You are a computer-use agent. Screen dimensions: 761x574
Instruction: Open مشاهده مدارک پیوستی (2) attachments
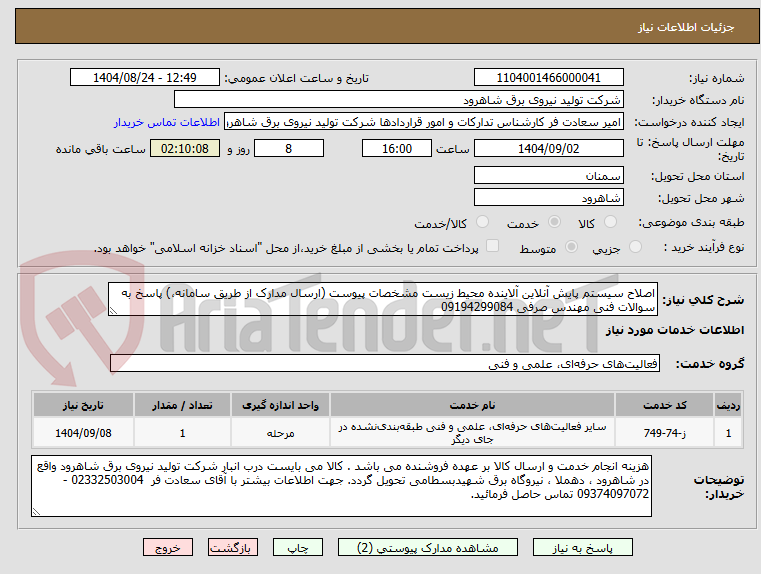pyautogui.click(x=428, y=547)
